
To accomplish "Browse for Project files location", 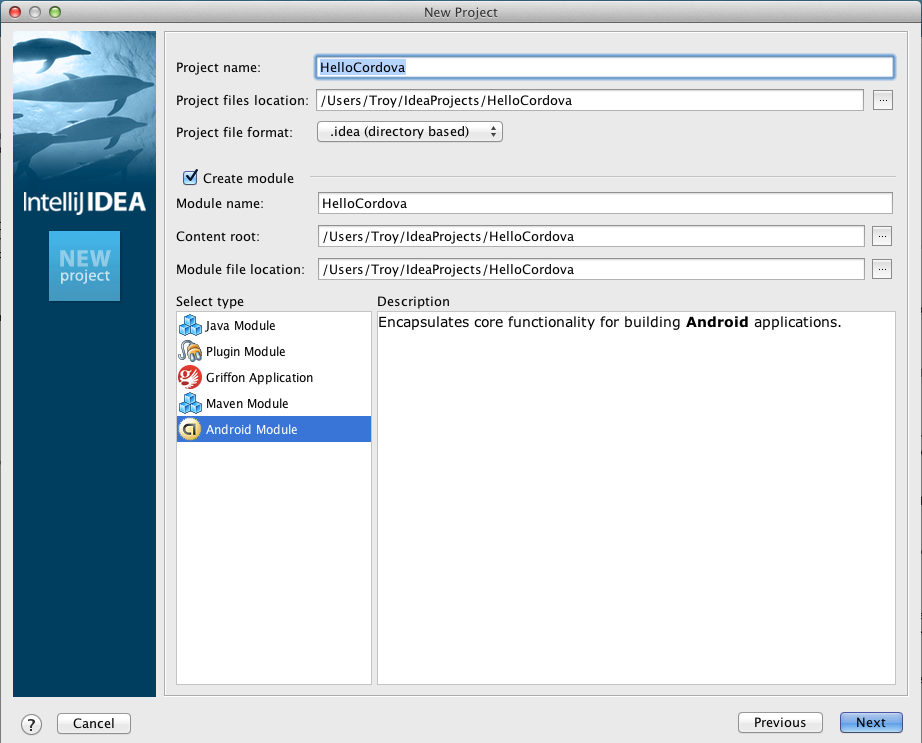I will [x=881, y=100].
